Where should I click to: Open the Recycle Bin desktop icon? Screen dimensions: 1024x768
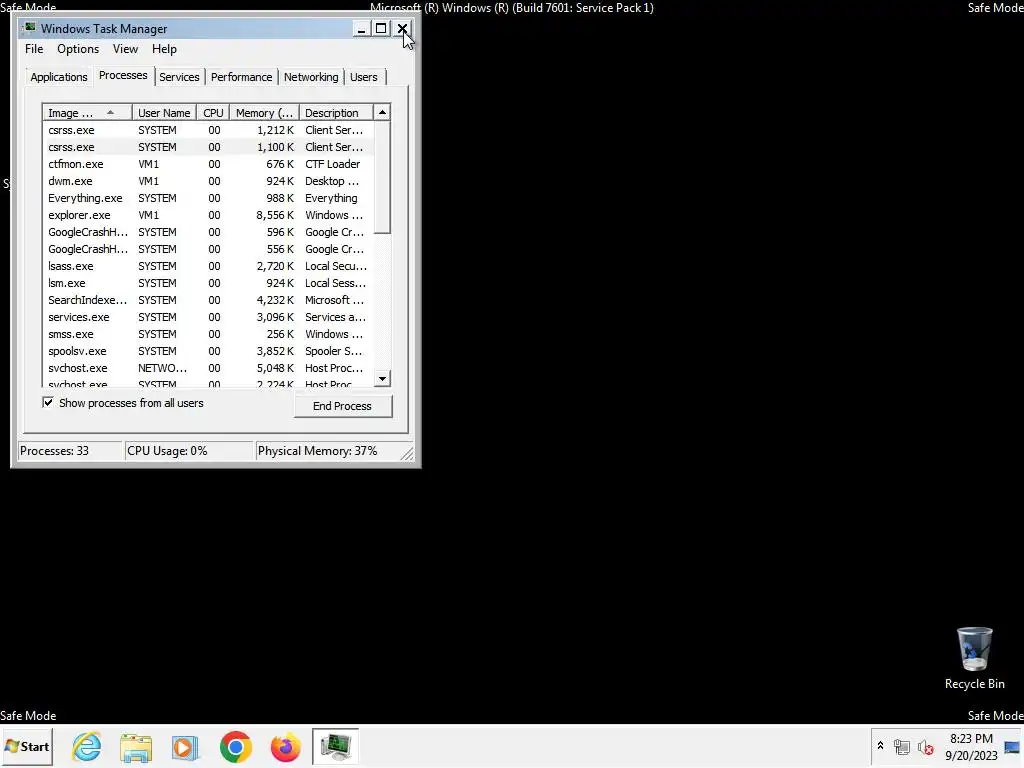click(974, 658)
